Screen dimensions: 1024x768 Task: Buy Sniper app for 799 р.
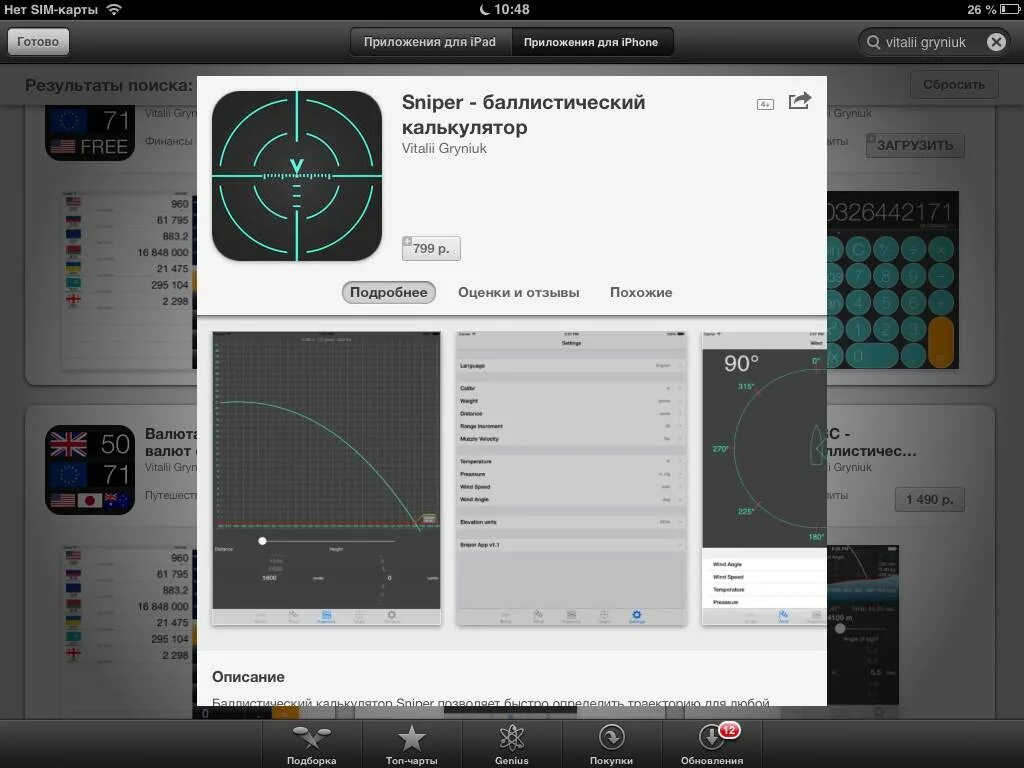[431, 248]
